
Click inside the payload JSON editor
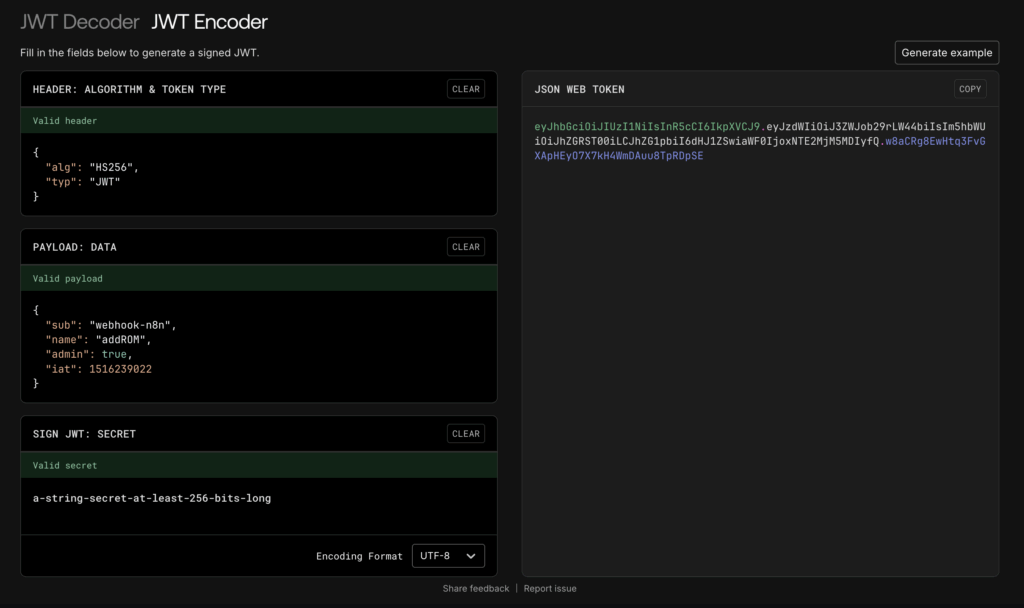point(259,346)
